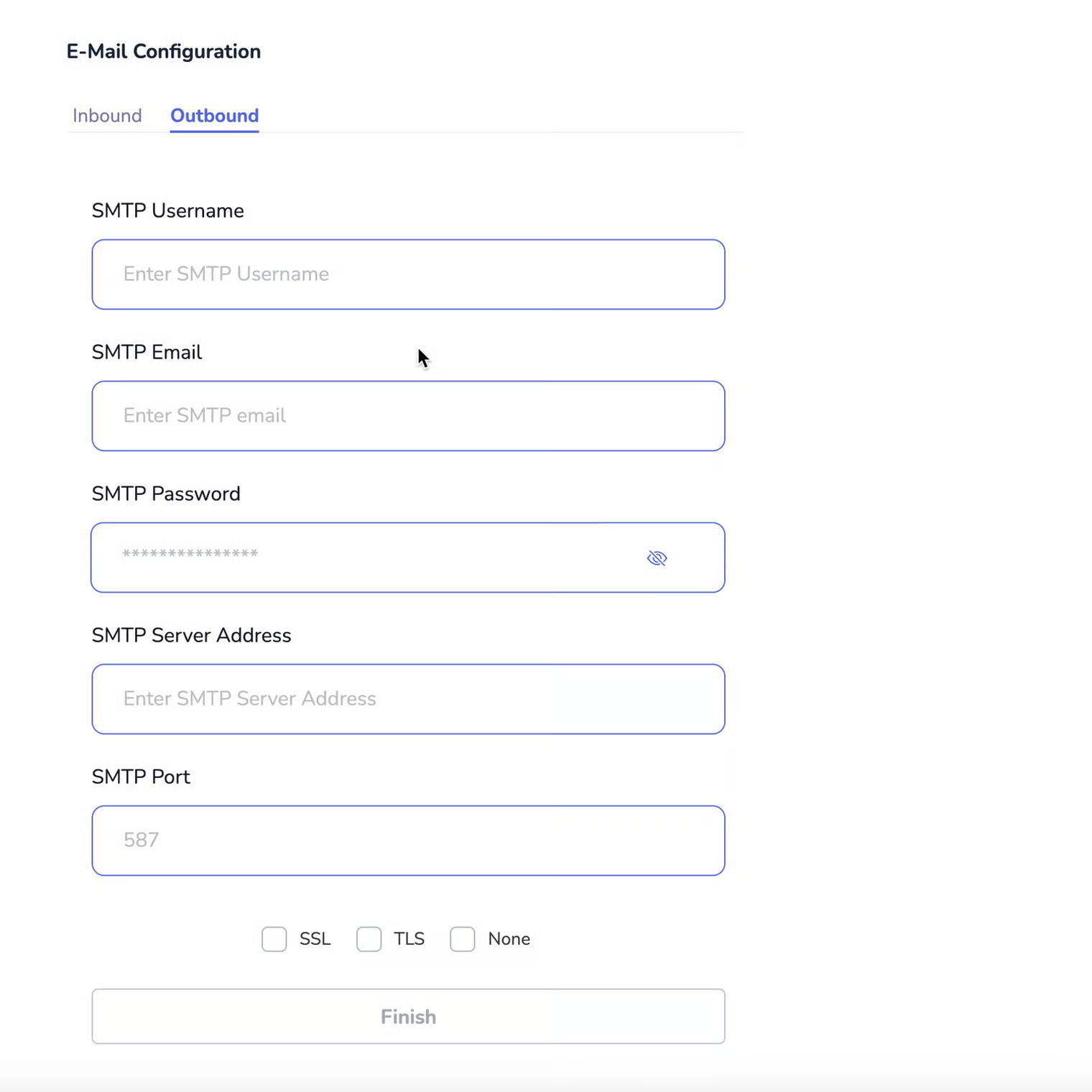Click the SMTP Port input field
The width and height of the screenshot is (1092, 1092).
(x=407, y=841)
